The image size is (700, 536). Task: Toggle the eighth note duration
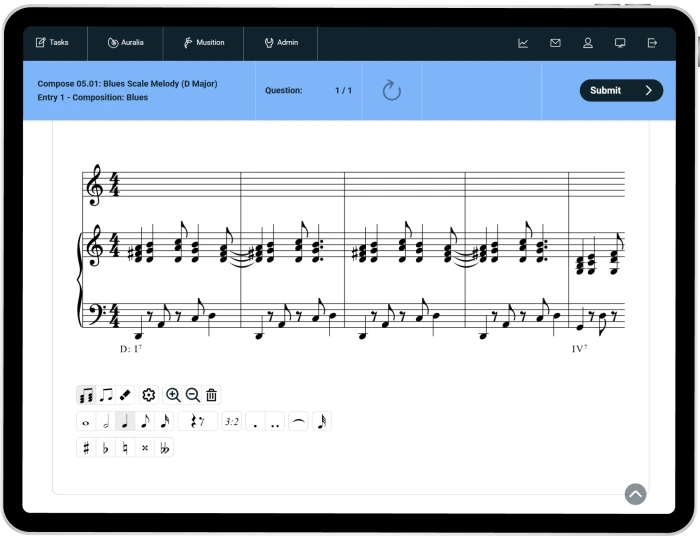point(145,422)
